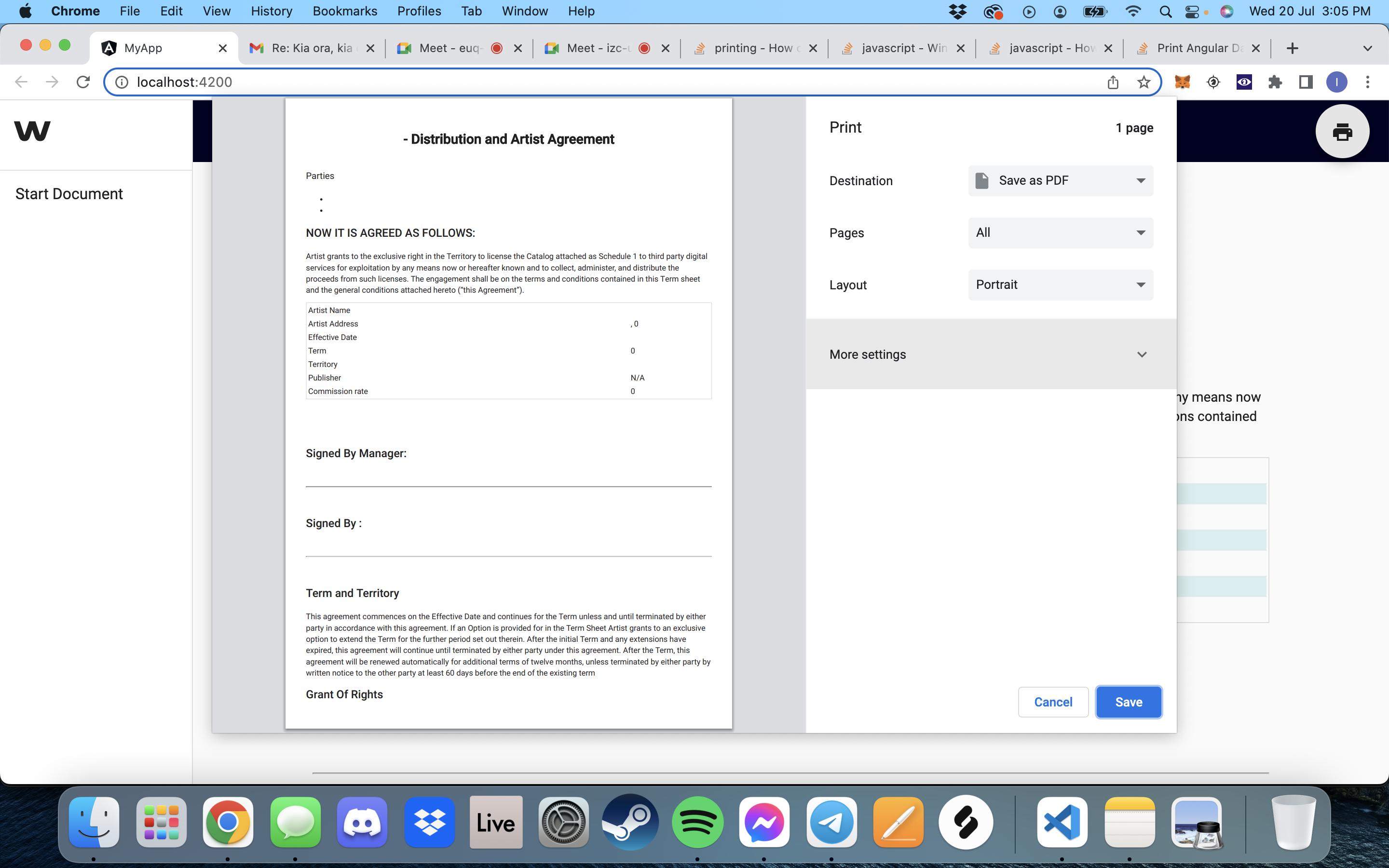Click the Start Document sidebar link

point(69,194)
